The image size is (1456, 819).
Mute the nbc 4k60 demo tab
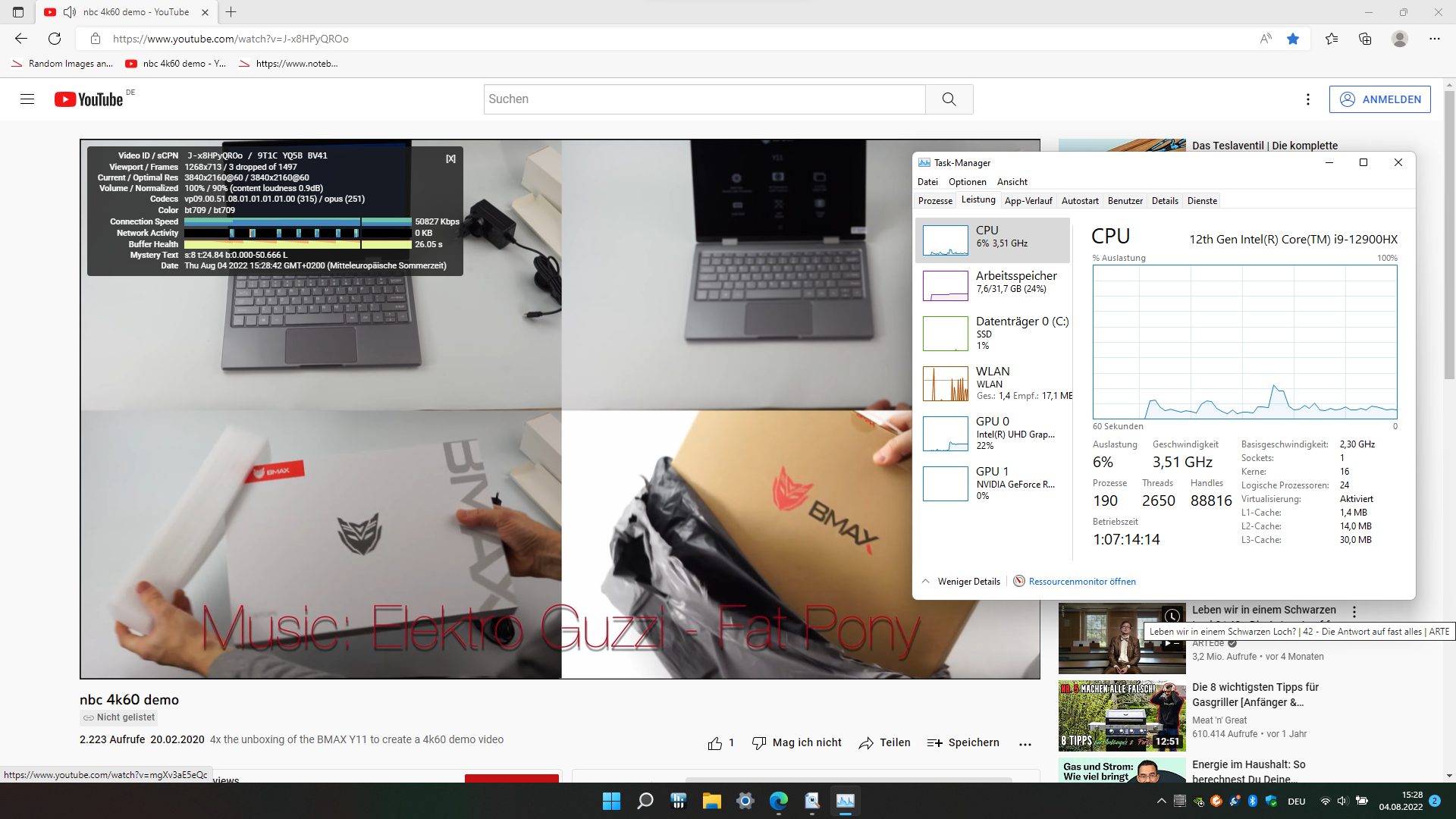70,12
